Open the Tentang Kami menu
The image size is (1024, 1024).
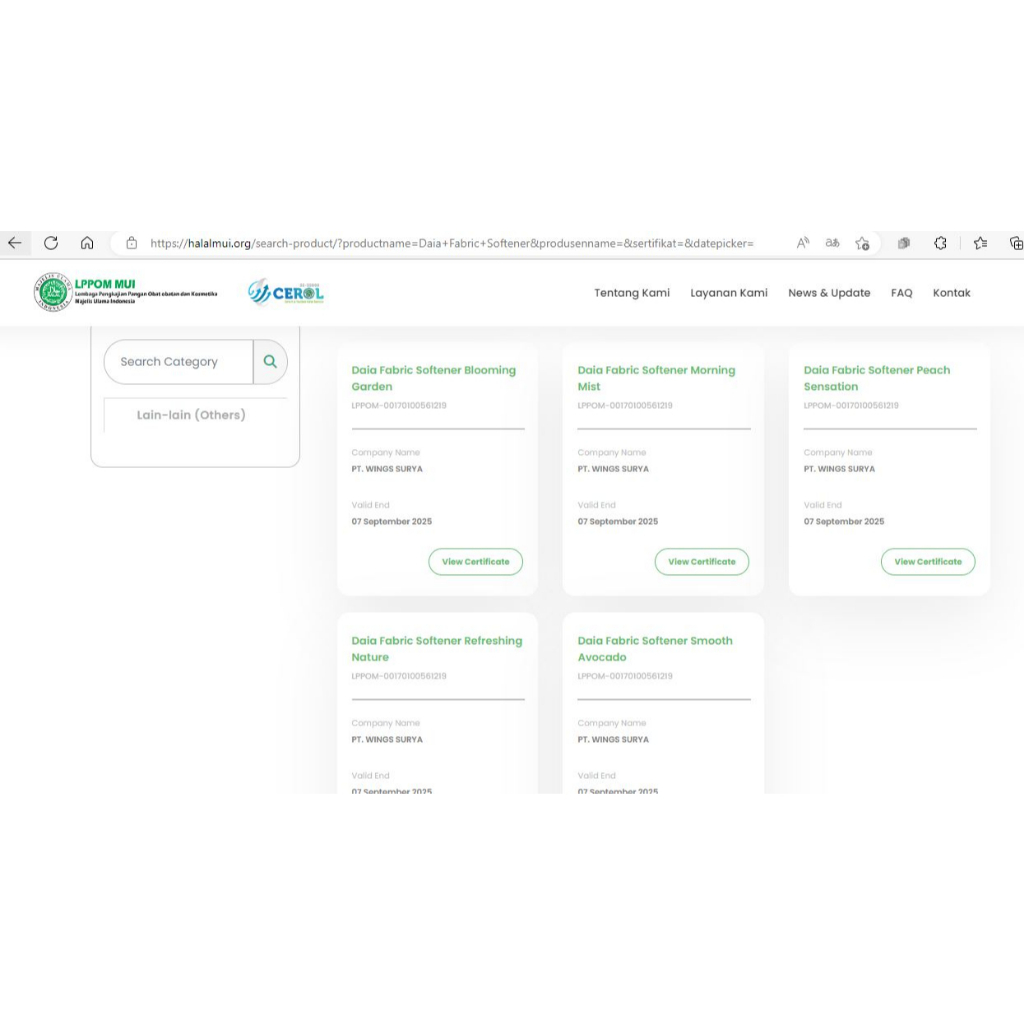[632, 293]
